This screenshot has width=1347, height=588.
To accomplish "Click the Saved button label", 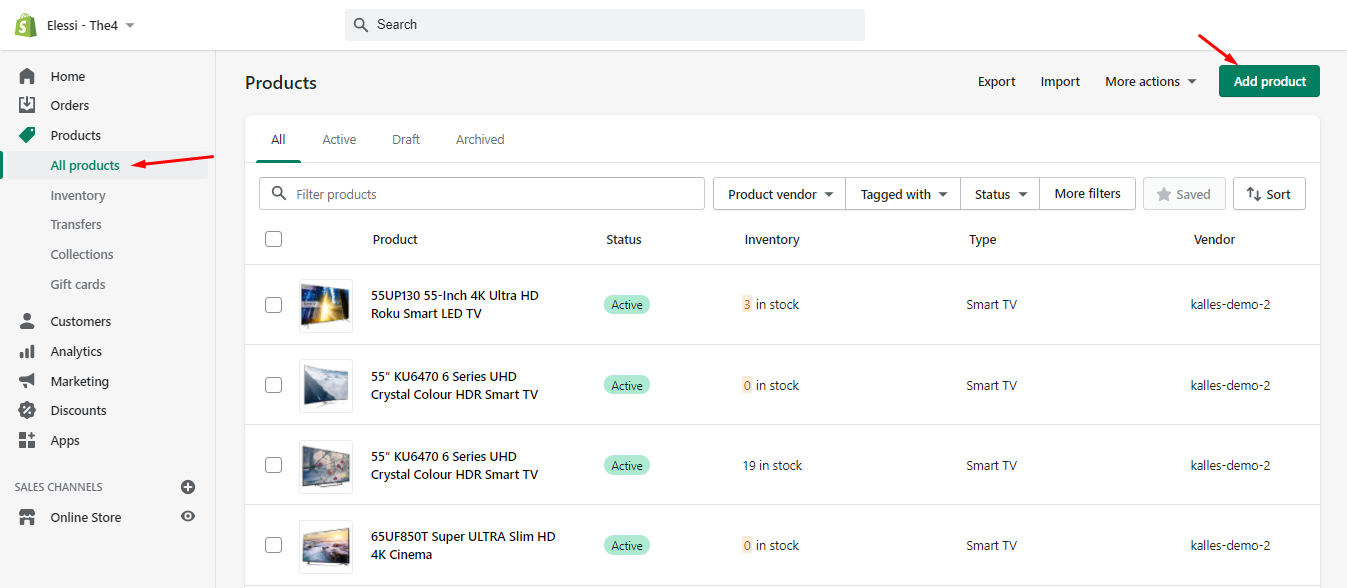I will coord(1193,195).
